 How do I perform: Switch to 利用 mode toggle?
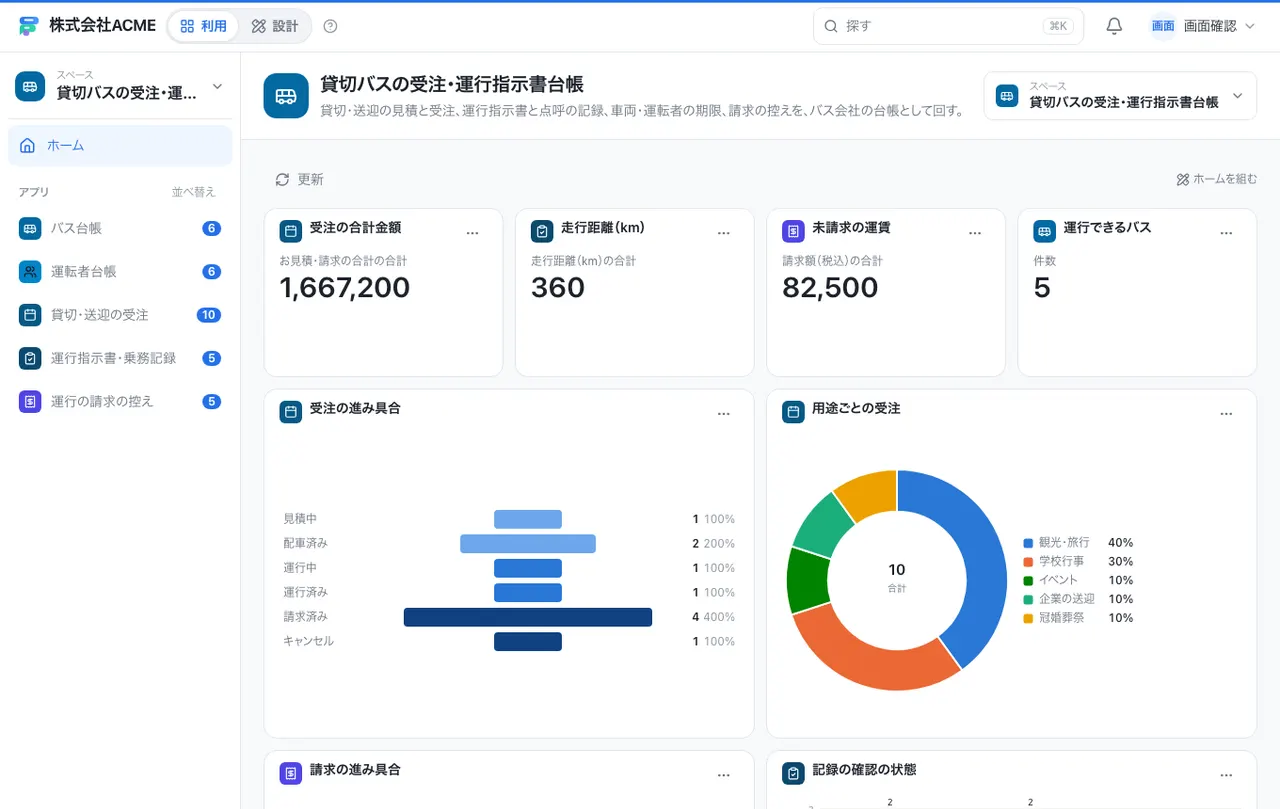pyautogui.click(x=203, y=26)
